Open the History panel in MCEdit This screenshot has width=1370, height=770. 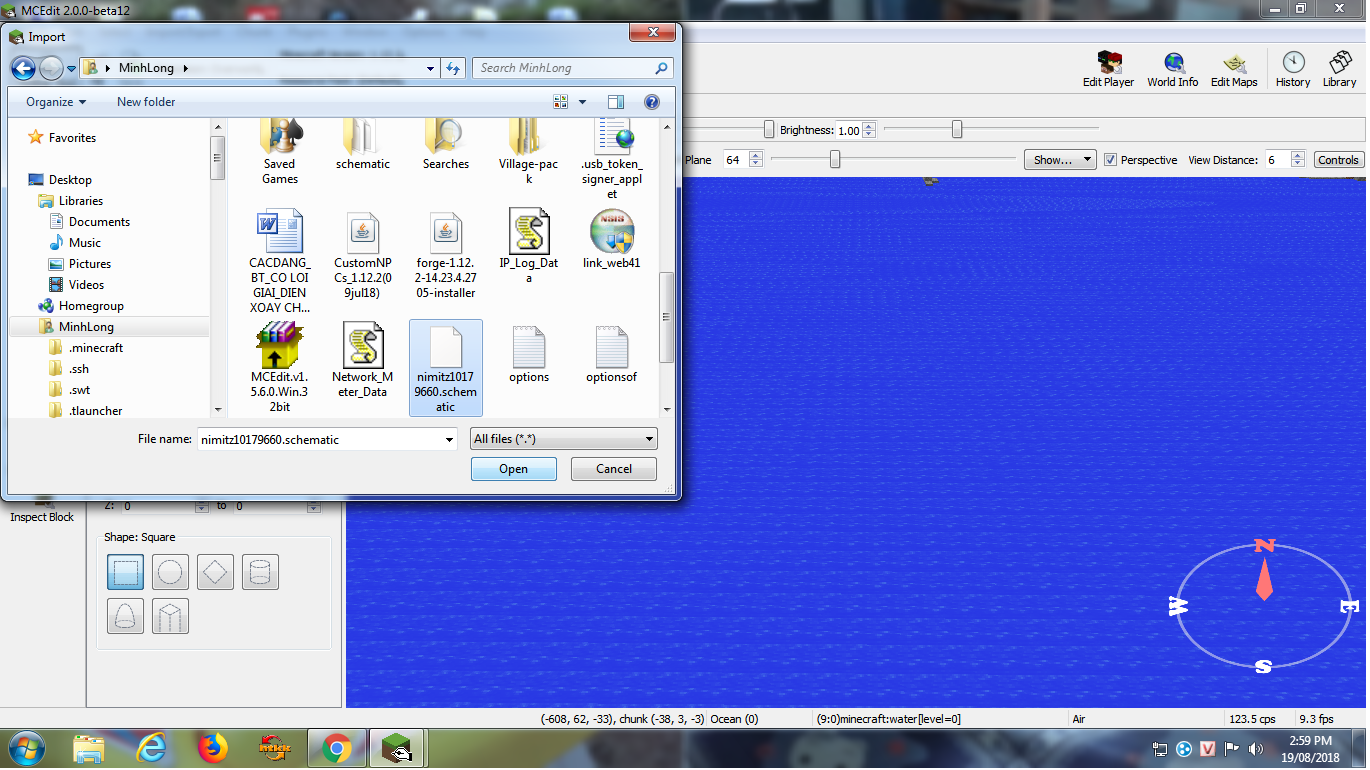pos(1293,70)
